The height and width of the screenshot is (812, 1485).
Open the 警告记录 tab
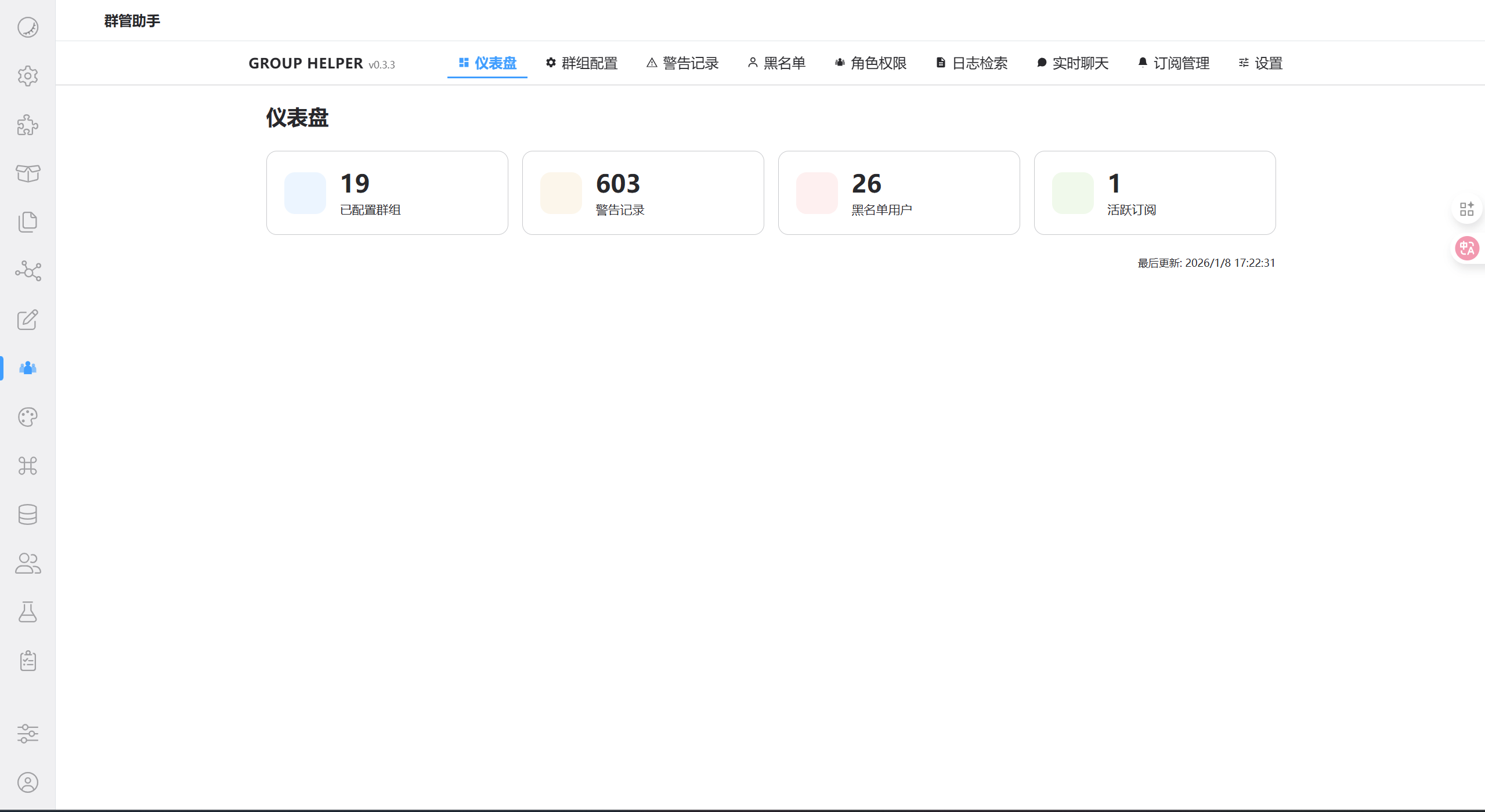(x=682, y=63)
